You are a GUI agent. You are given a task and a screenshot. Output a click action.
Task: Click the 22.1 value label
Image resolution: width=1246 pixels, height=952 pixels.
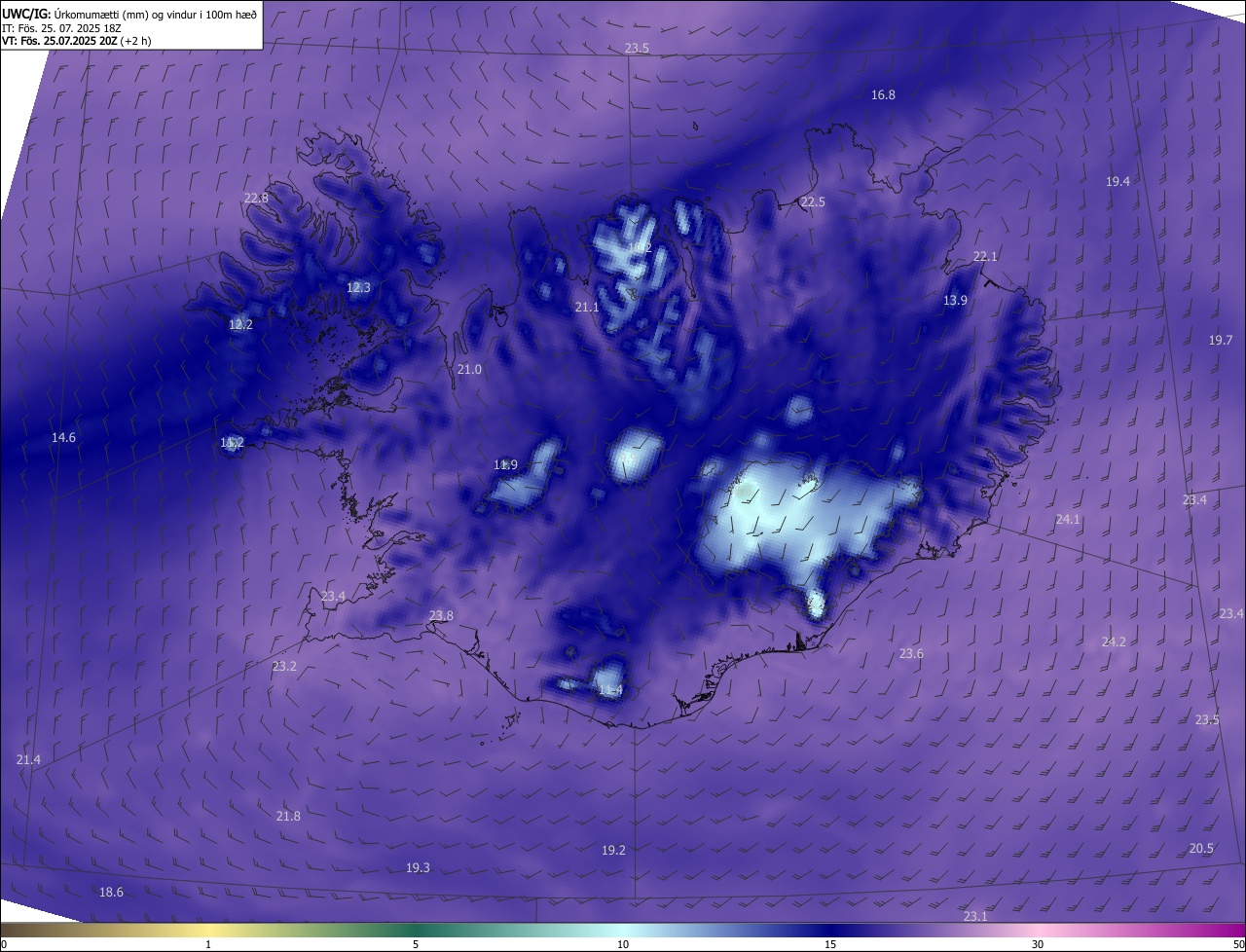coord(985,256)
